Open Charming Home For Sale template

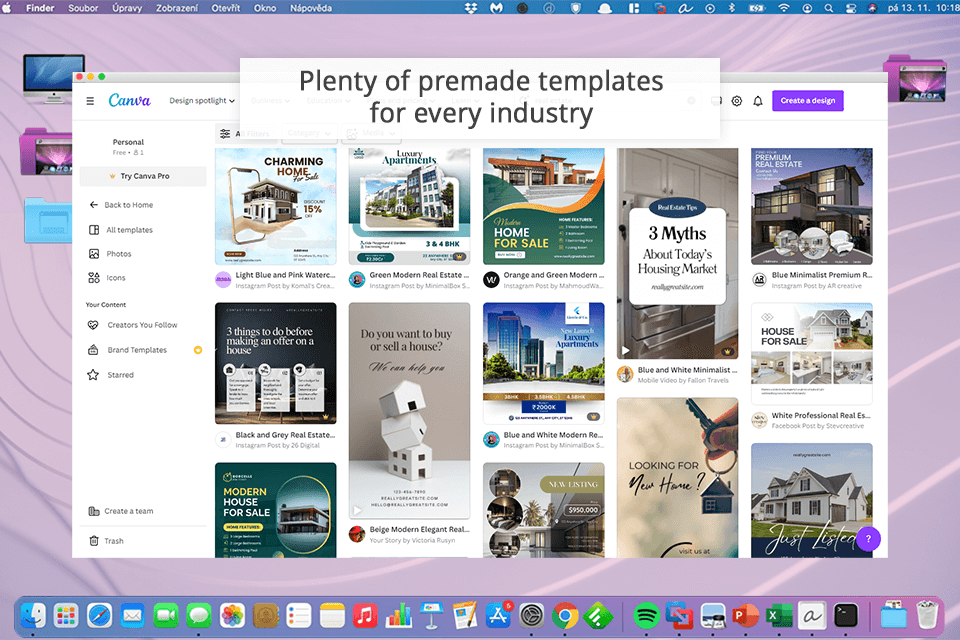point(276,206)
